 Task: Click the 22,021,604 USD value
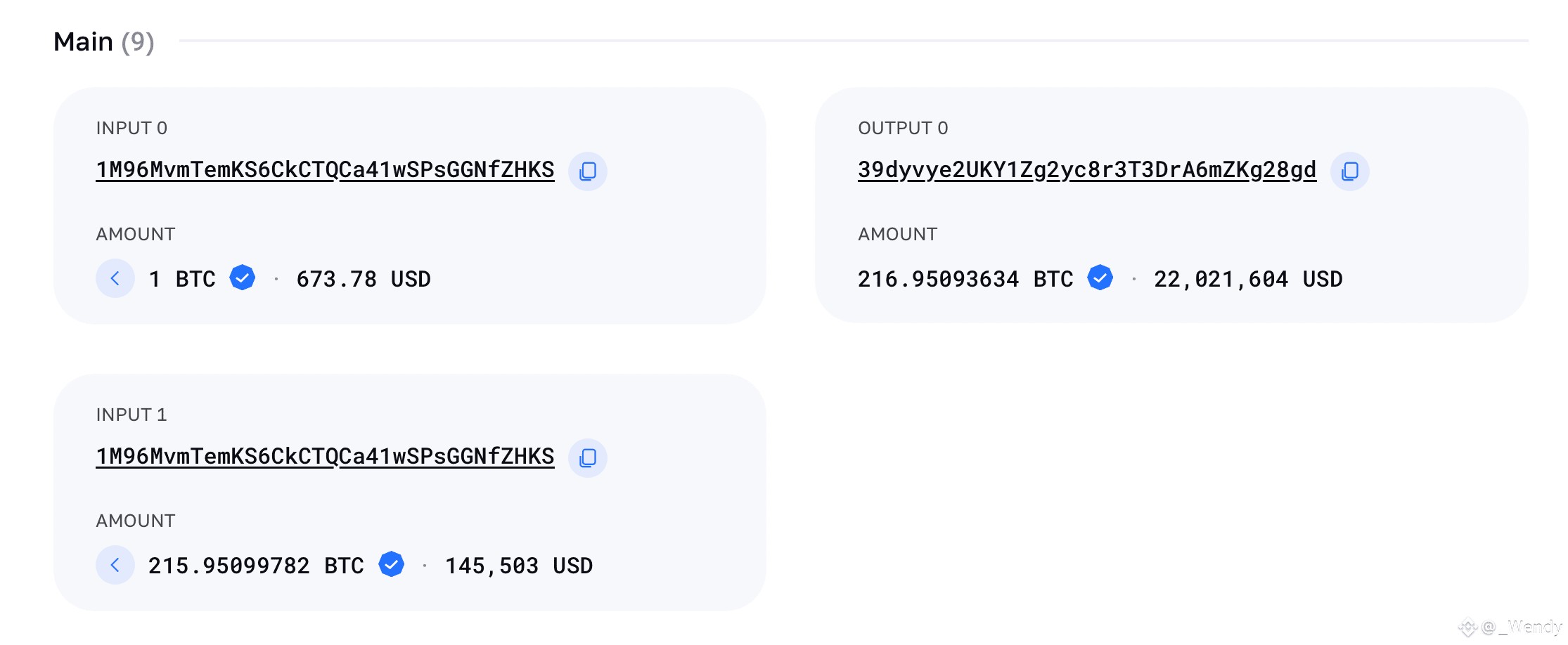click(1247, 278)
